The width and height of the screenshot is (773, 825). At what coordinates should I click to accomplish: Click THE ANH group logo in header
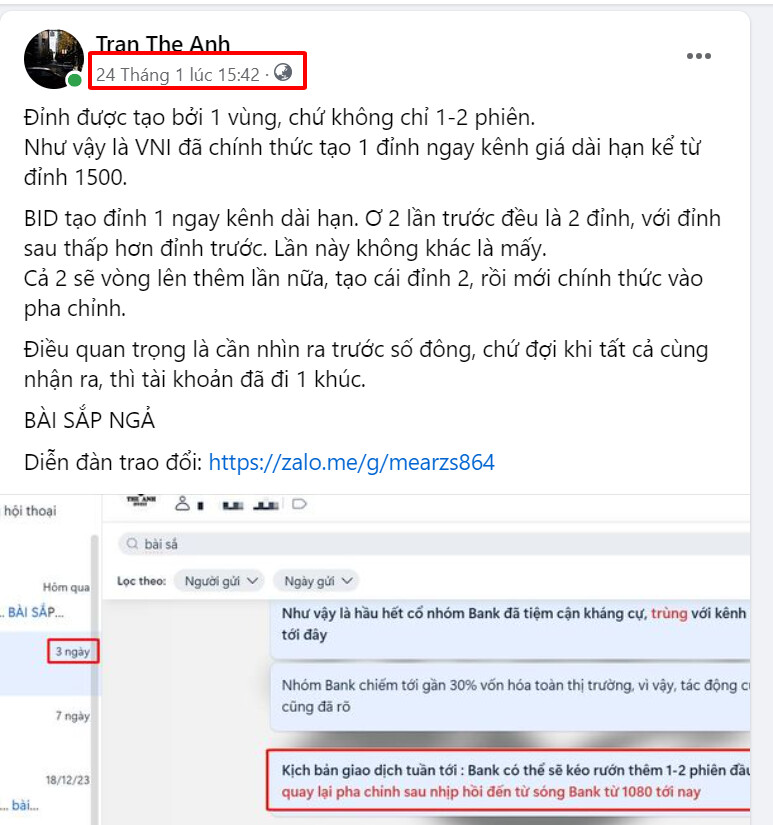click(x=142, y=500)
